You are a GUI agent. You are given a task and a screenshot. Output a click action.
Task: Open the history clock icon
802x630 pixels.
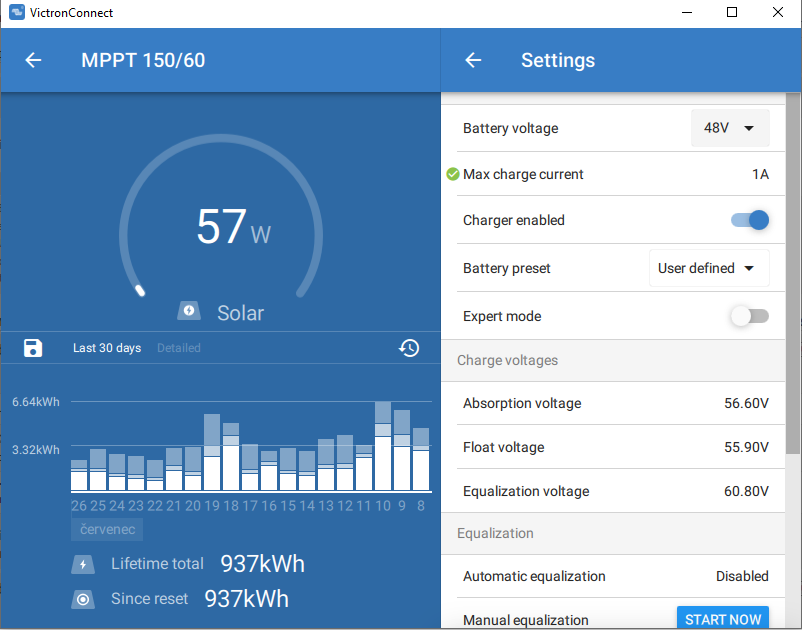(x=409, y=348)
